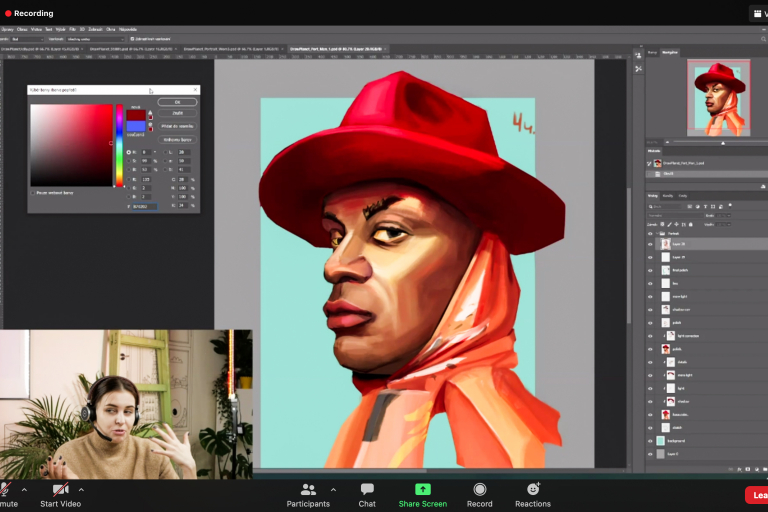Screen dimensions: 768x512
Task: Open the Obraz menu
Action: click(x=22, y=29)
